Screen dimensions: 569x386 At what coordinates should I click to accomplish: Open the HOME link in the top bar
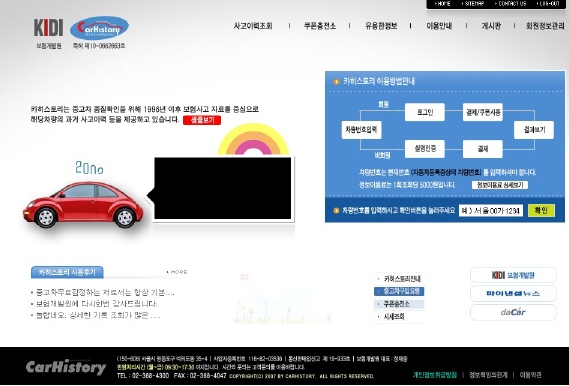point(443,4)
